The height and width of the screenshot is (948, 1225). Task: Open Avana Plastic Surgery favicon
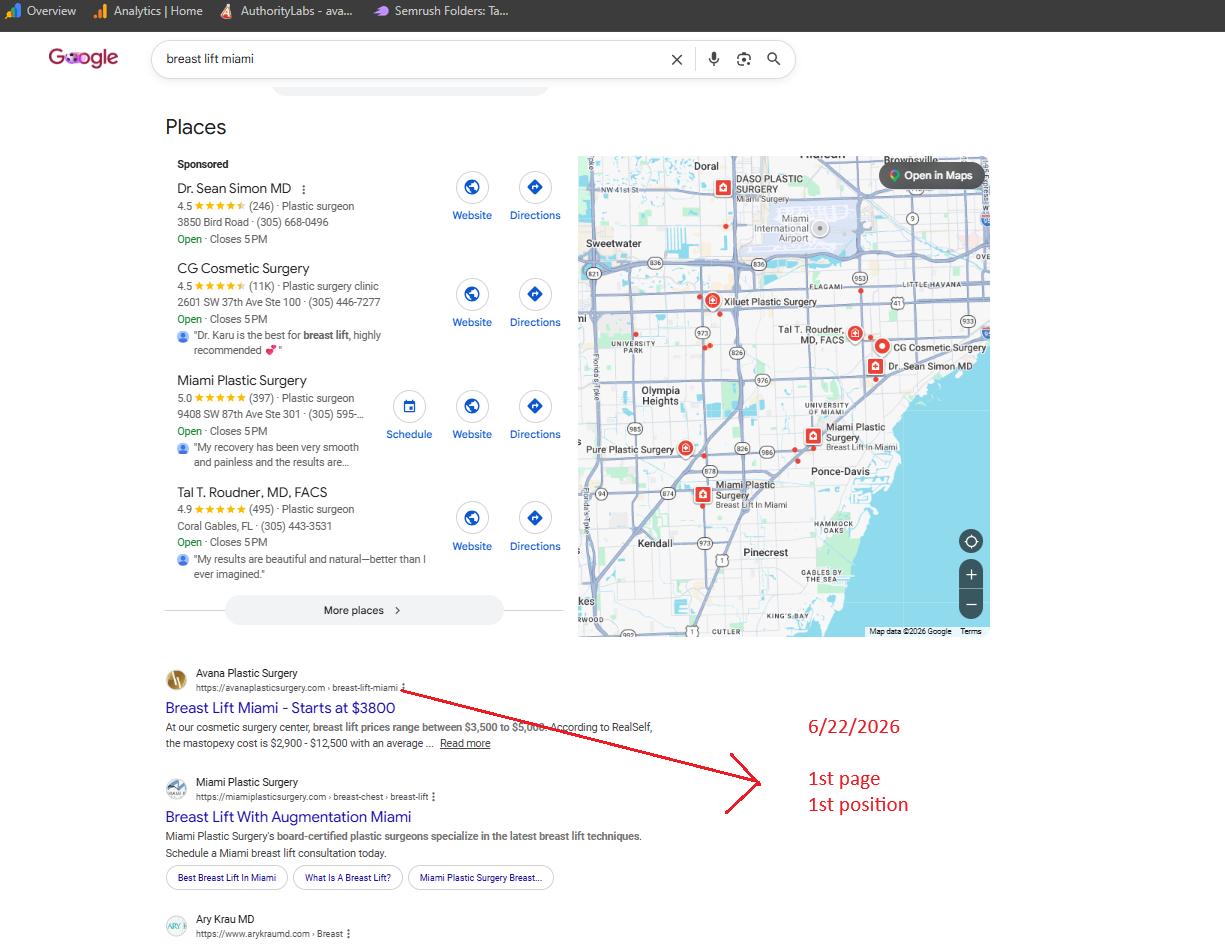point(176,680)
